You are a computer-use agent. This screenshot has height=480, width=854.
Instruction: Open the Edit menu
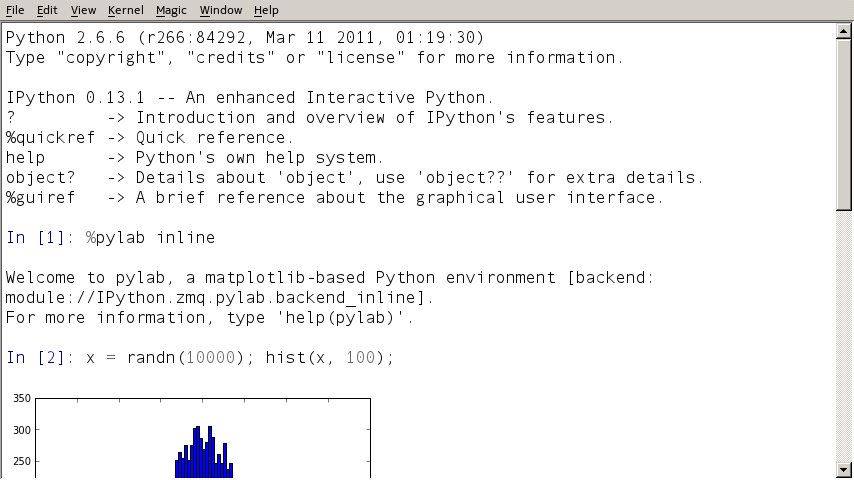[x=47, y=10]
